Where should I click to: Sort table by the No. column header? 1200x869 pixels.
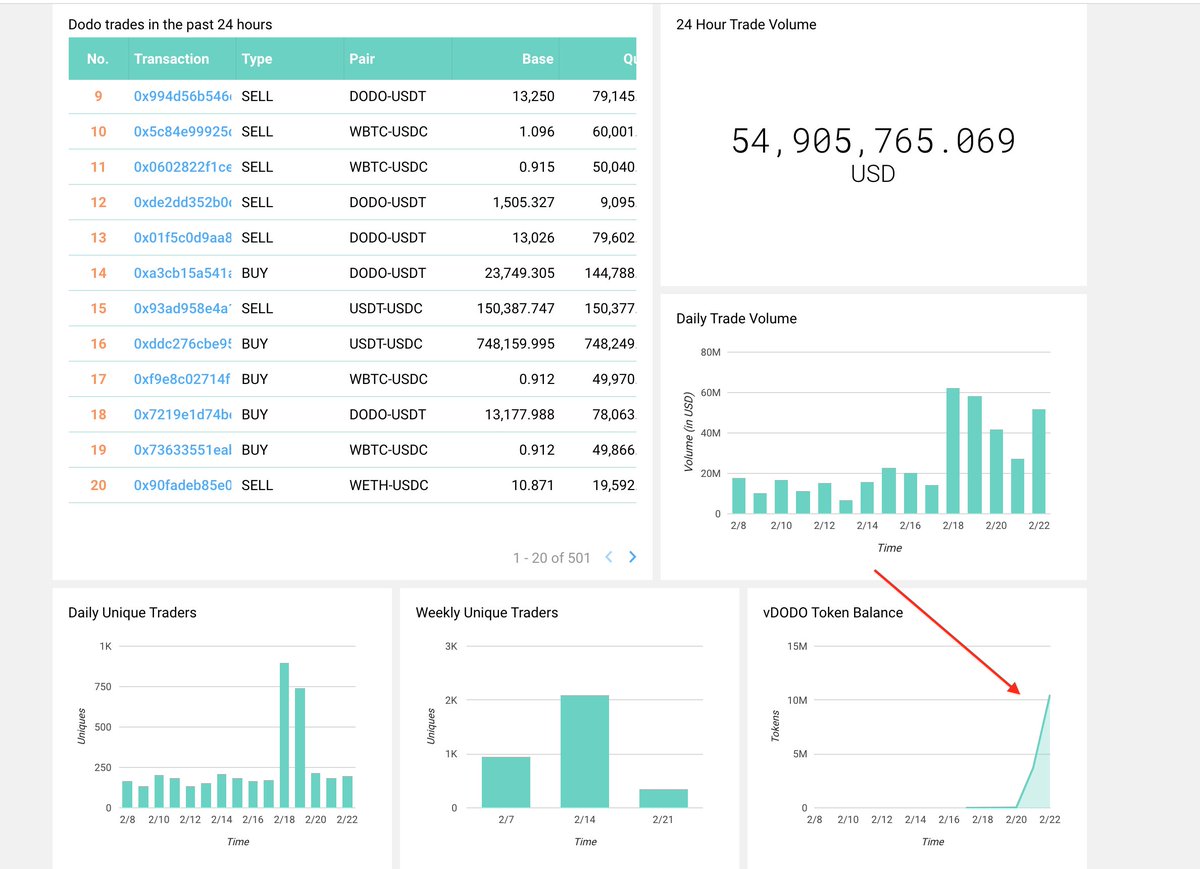[x=98, y=59]
